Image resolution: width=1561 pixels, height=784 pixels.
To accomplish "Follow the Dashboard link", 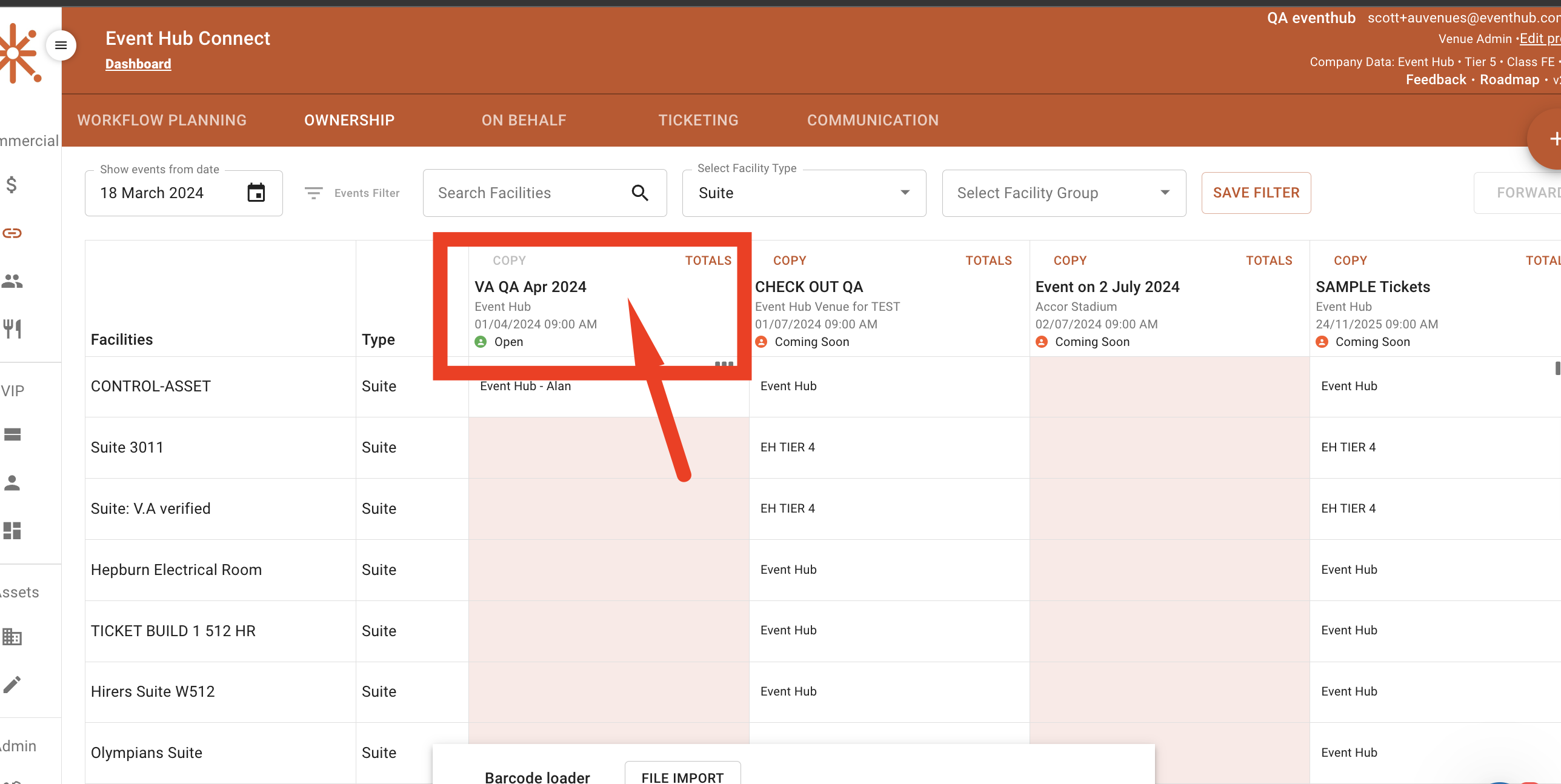I will click(x=138, y=64).
